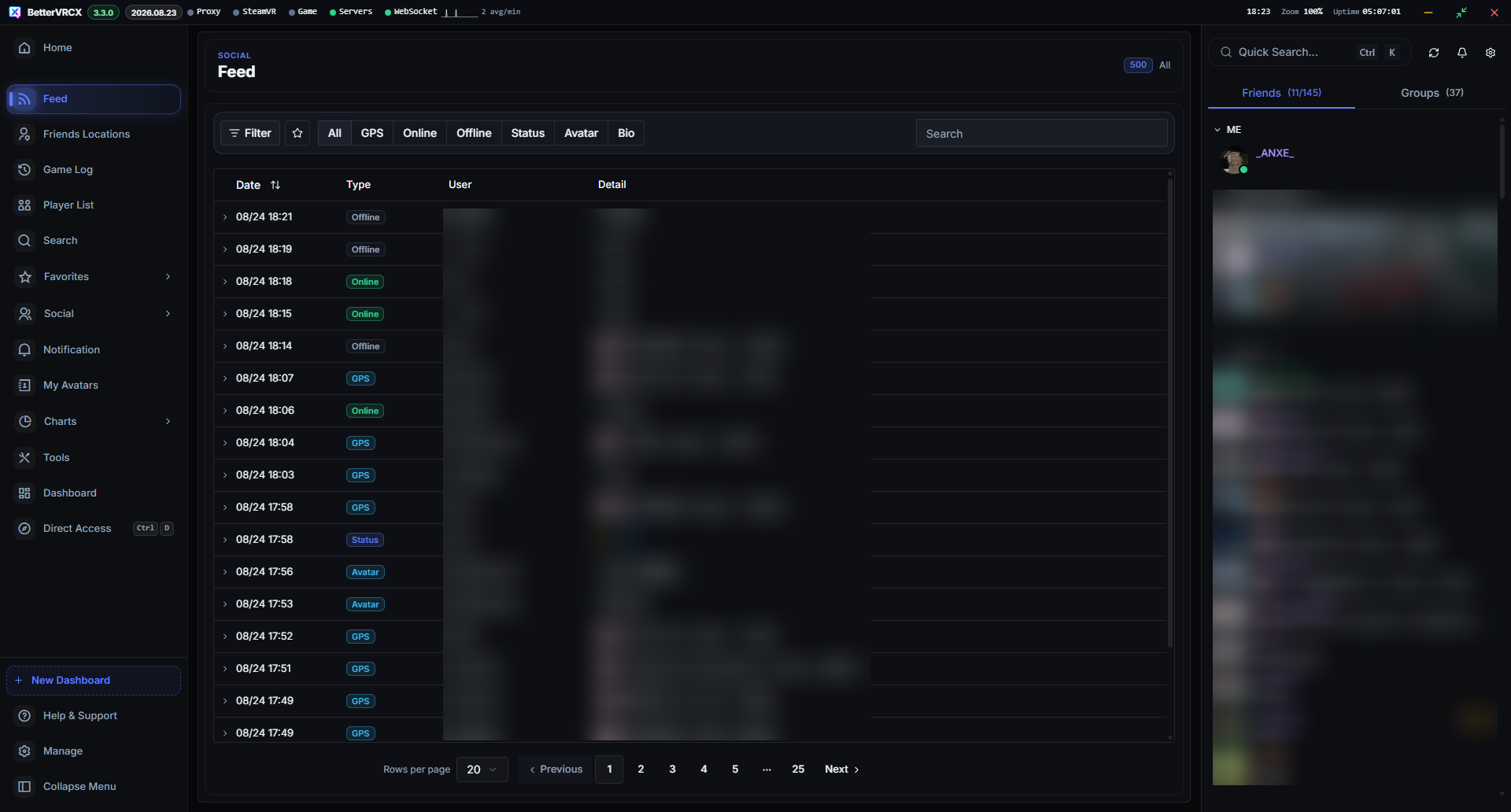Go to the Next page

[841, 770]
